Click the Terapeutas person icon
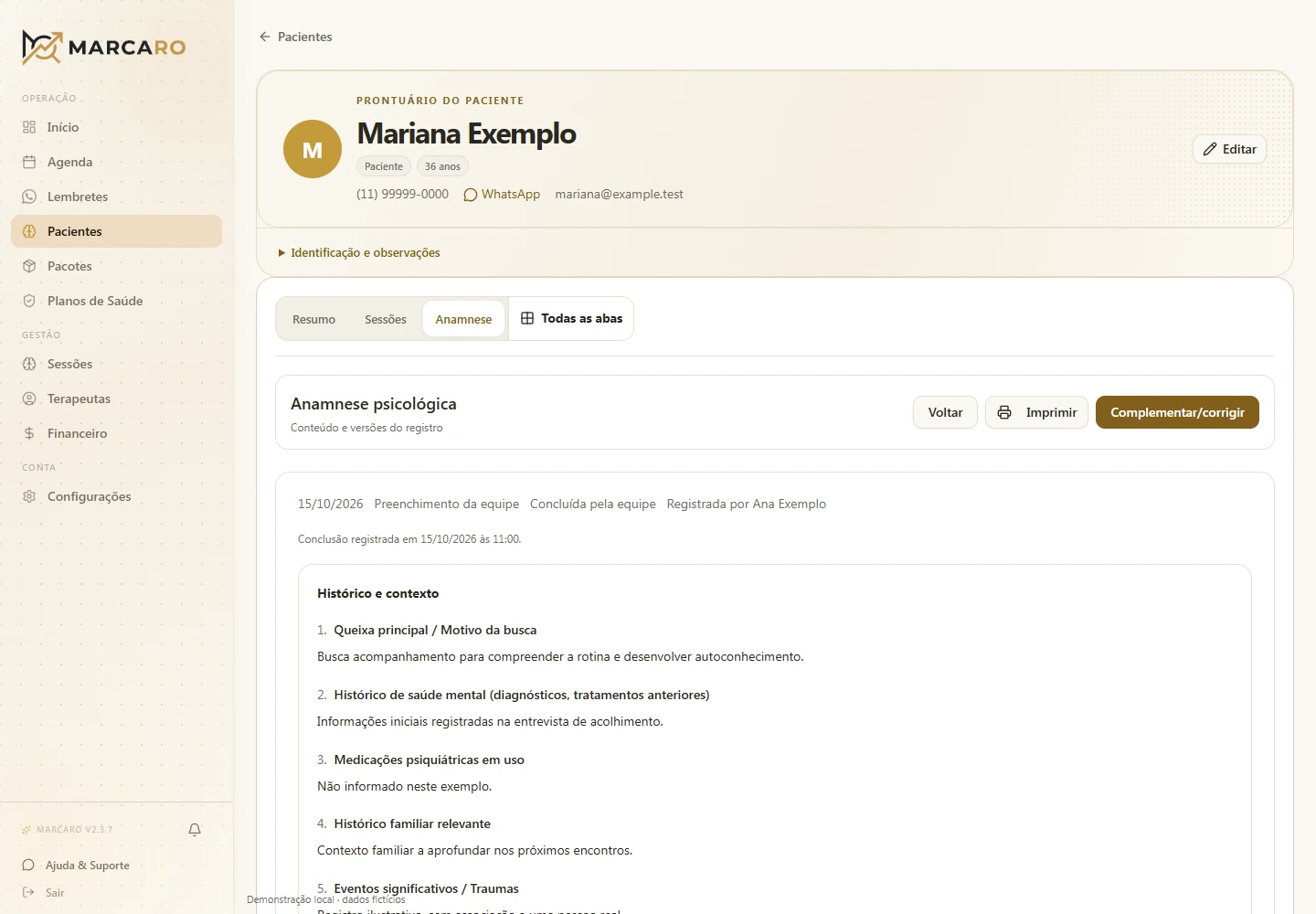1316x914 pixels. point(29,399)
